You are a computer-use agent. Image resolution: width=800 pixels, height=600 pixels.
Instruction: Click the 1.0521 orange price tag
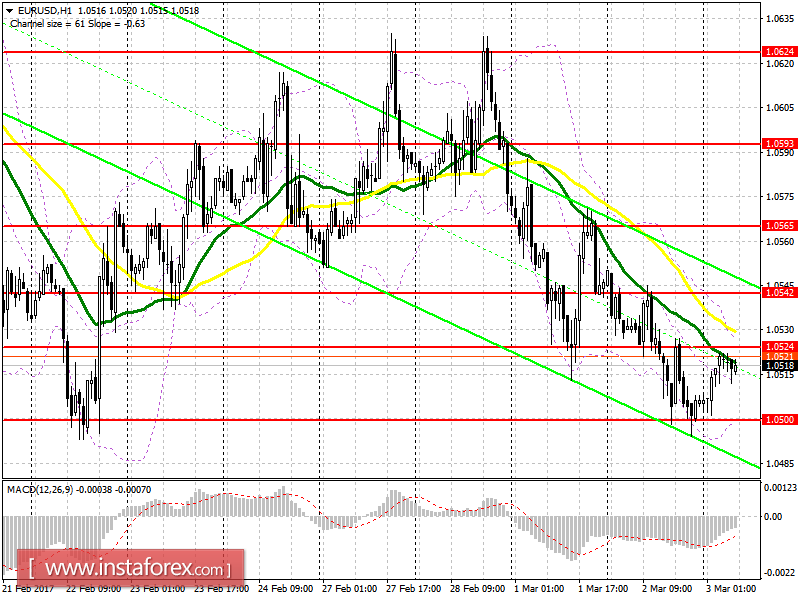(x=780, y=356)
